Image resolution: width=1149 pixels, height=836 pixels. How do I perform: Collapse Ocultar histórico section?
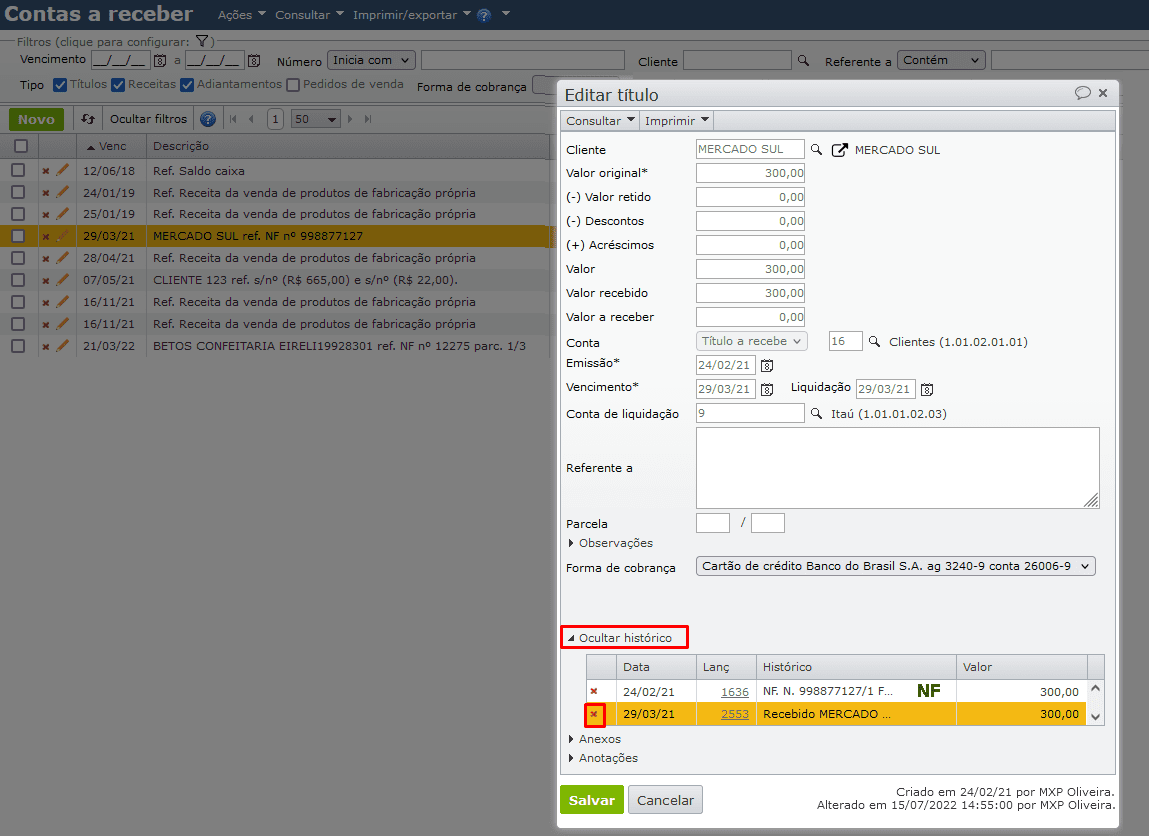(620, 638)
